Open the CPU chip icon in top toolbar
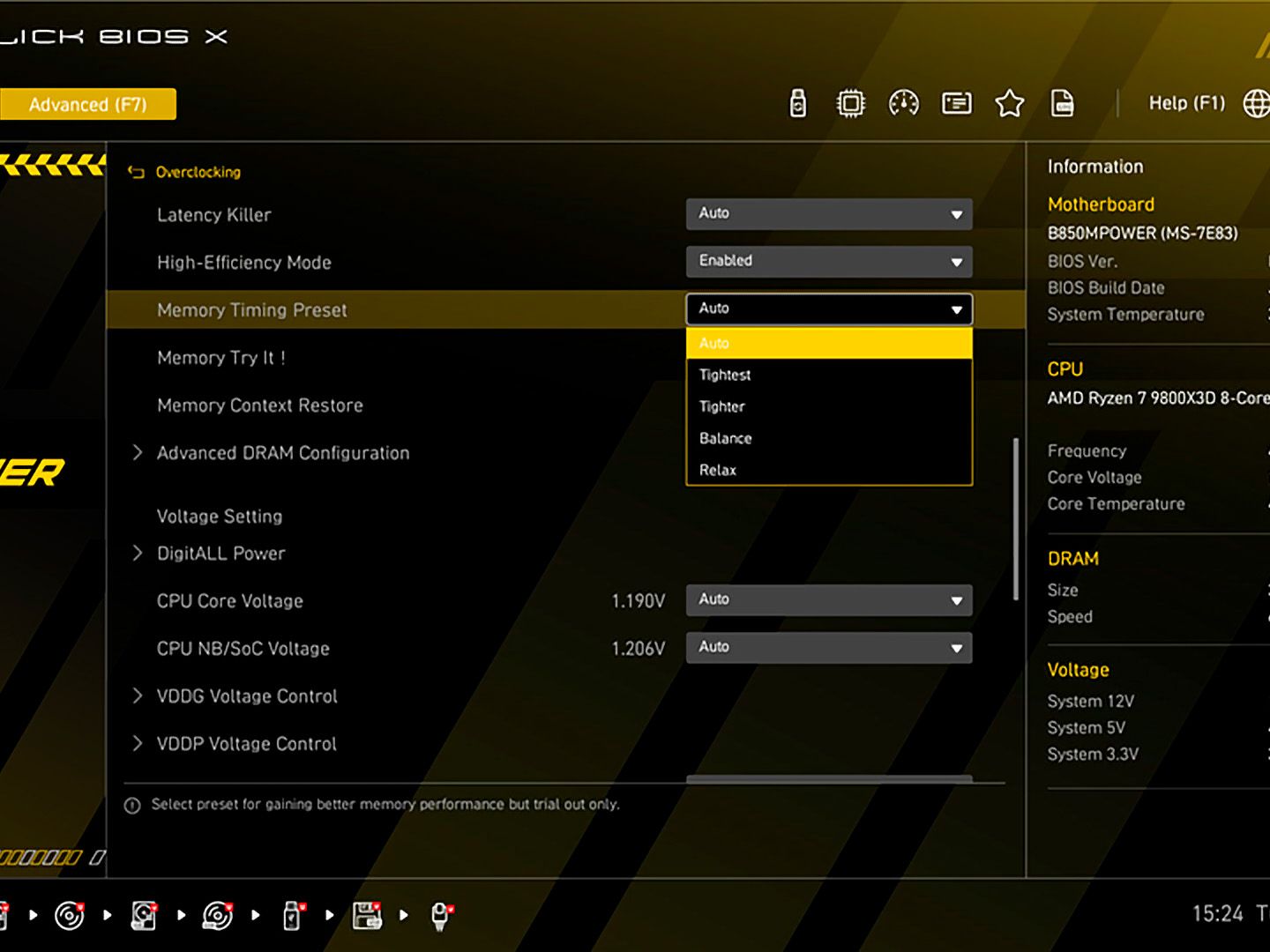The width and height of the screenshot is (1270, 952). (850, 104)
